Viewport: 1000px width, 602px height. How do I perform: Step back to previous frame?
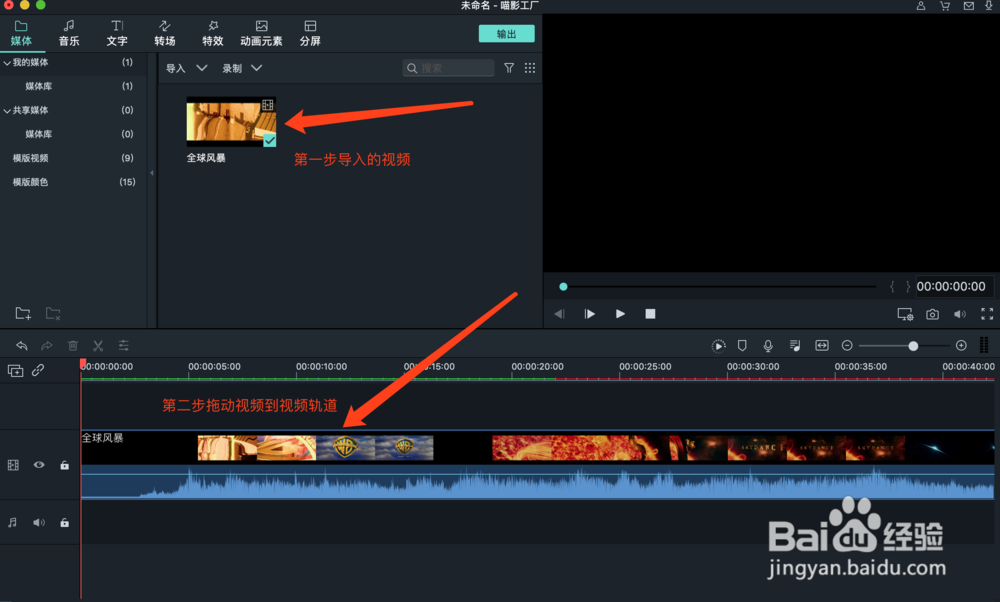click(559, 314)
